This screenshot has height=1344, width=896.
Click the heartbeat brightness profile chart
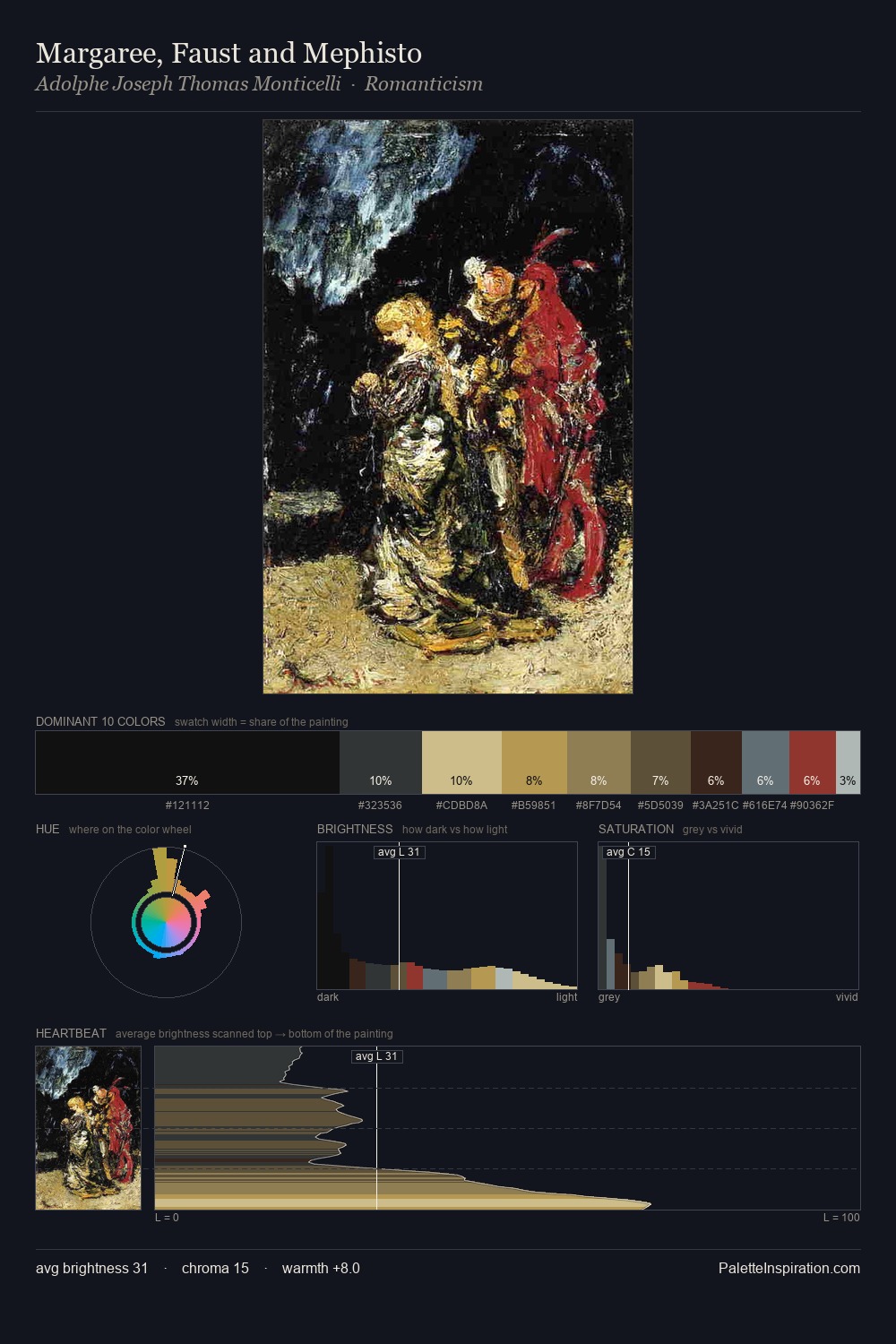(x=507, y=1128)
